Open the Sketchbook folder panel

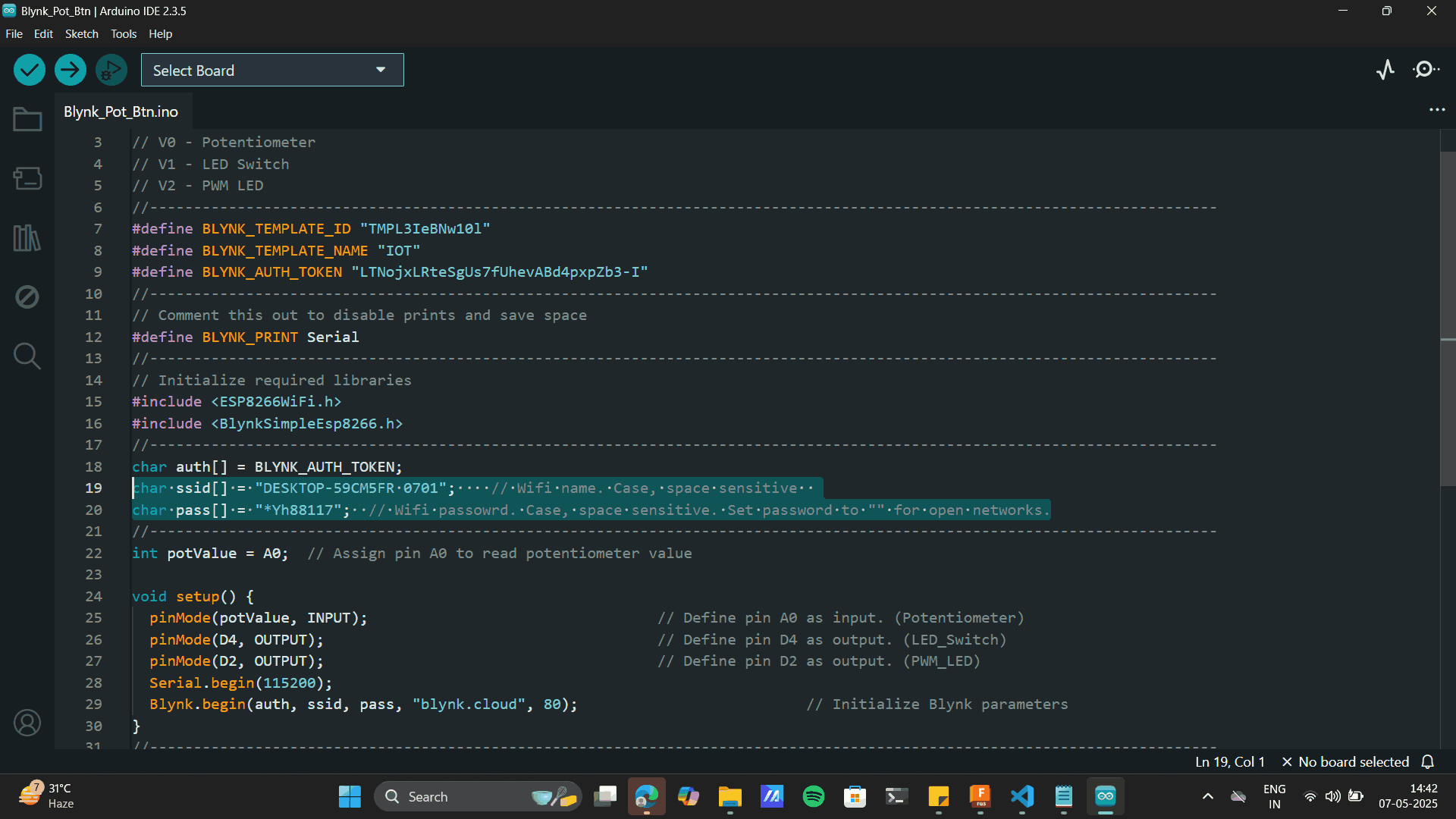pos(27,119)
